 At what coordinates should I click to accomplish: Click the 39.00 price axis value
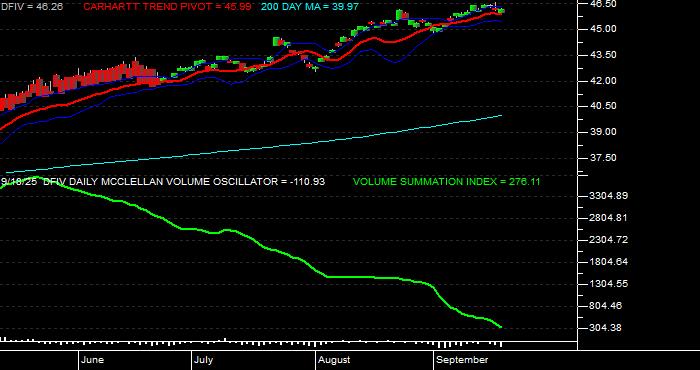(x=603, y=132)
